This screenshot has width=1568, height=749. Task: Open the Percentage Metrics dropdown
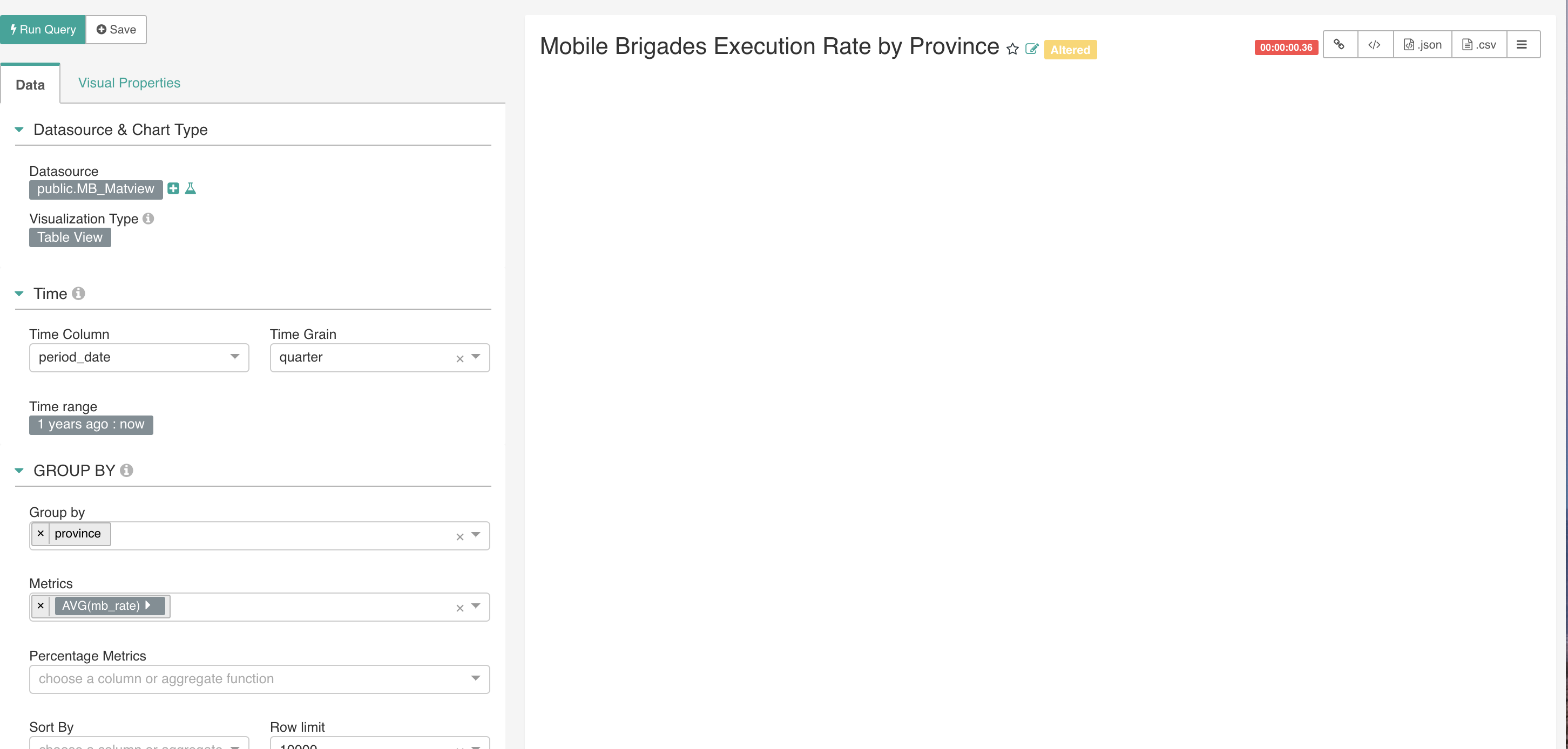(475, 678)
